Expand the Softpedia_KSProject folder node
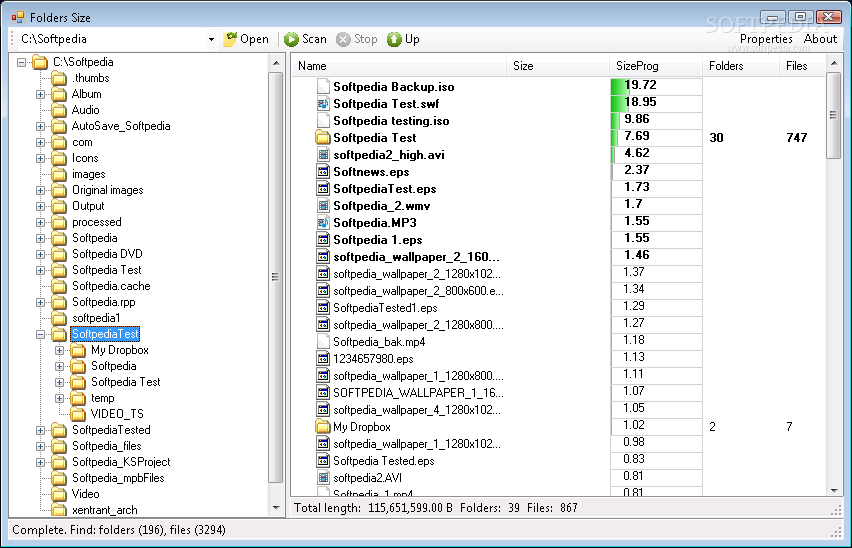The height and width of the screenshot is (548, 852). click(x=41, y=462)
